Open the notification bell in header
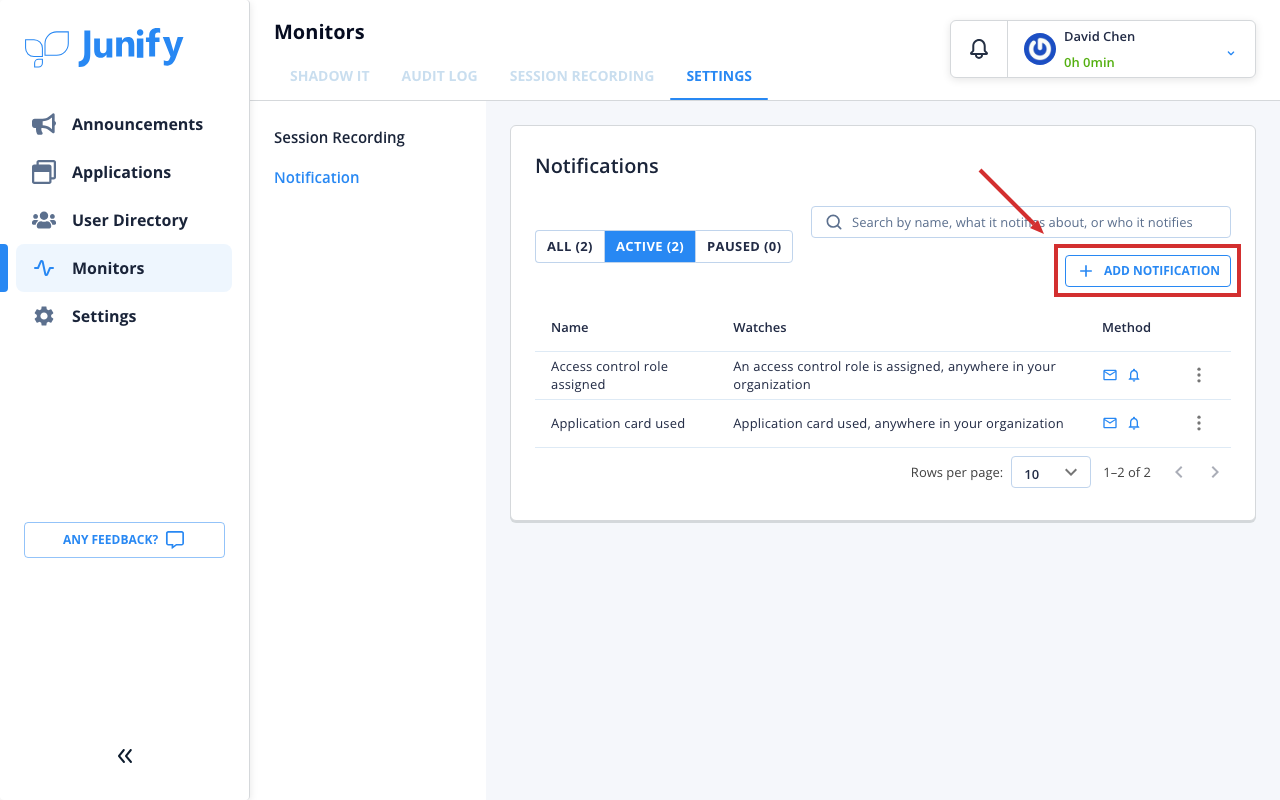1280x800 pixels. tap(979, 48)
